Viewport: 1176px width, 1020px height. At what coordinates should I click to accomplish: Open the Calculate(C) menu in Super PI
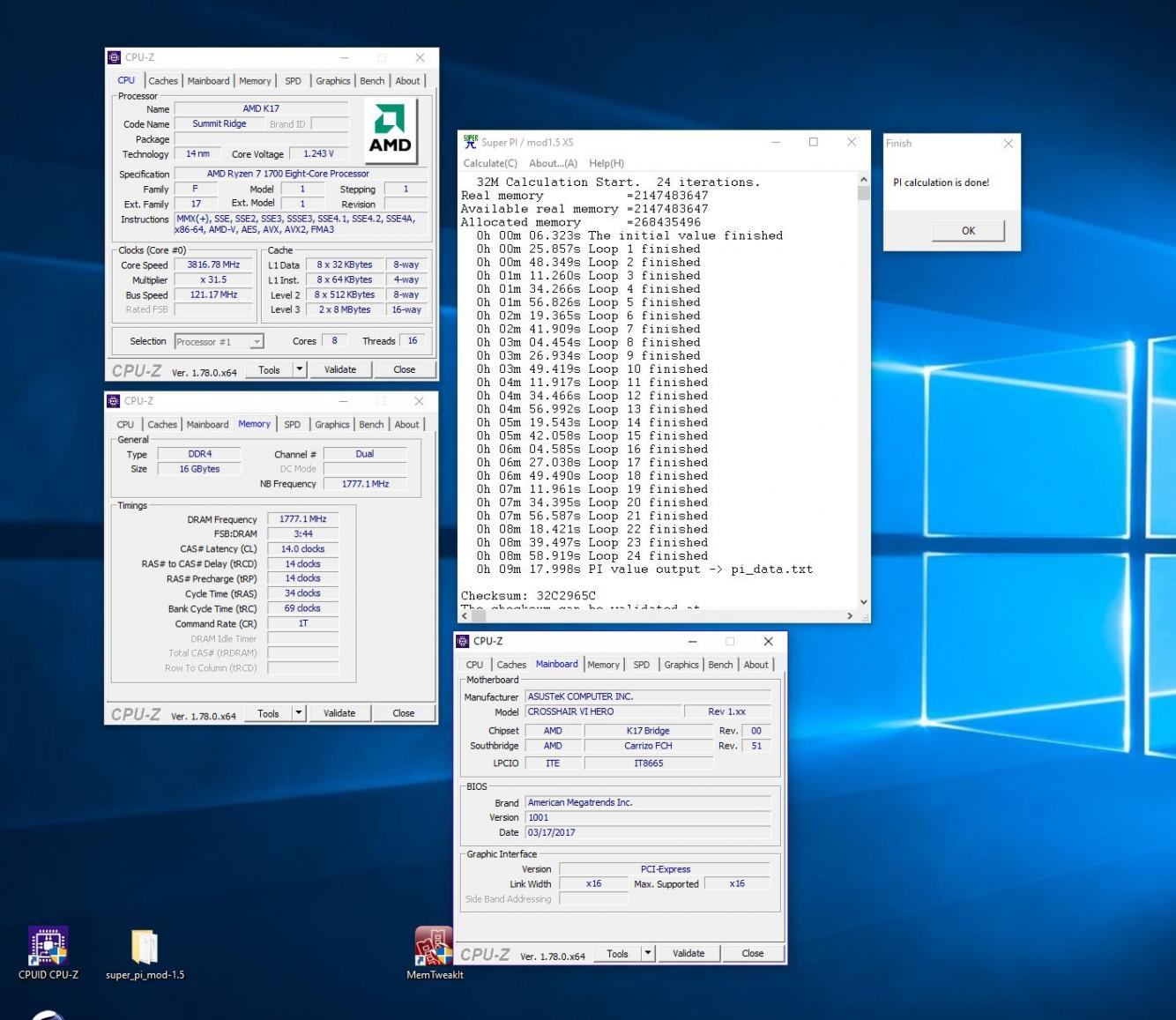pyautogui.click(x=490, y=163)
